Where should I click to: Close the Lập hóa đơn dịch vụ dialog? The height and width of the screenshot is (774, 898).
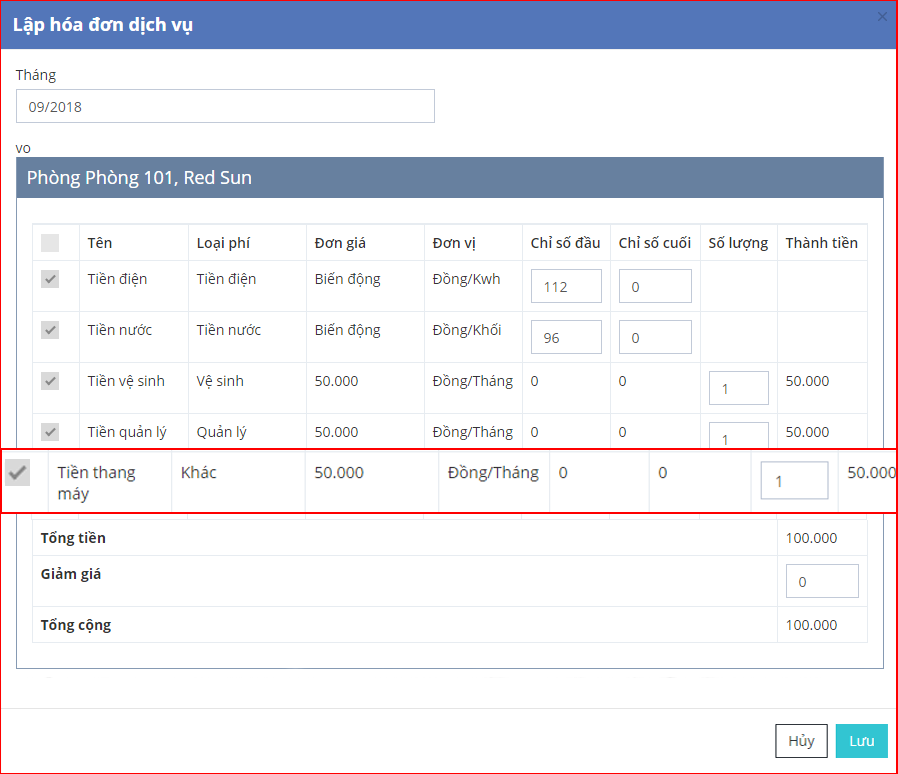(881, 17)
